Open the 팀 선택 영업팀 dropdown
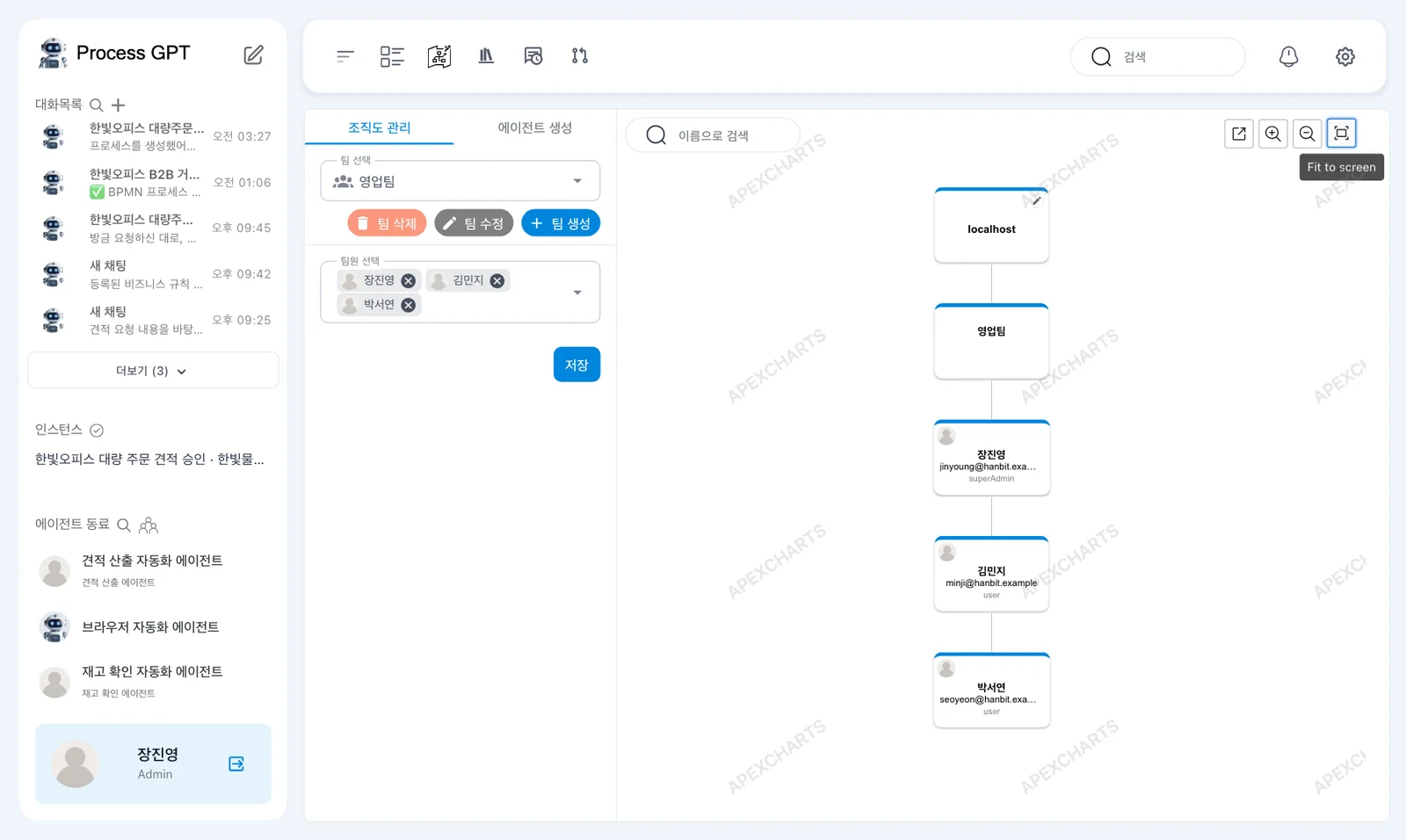Viewport: 1406px width, 840px height. coord(460,181)
